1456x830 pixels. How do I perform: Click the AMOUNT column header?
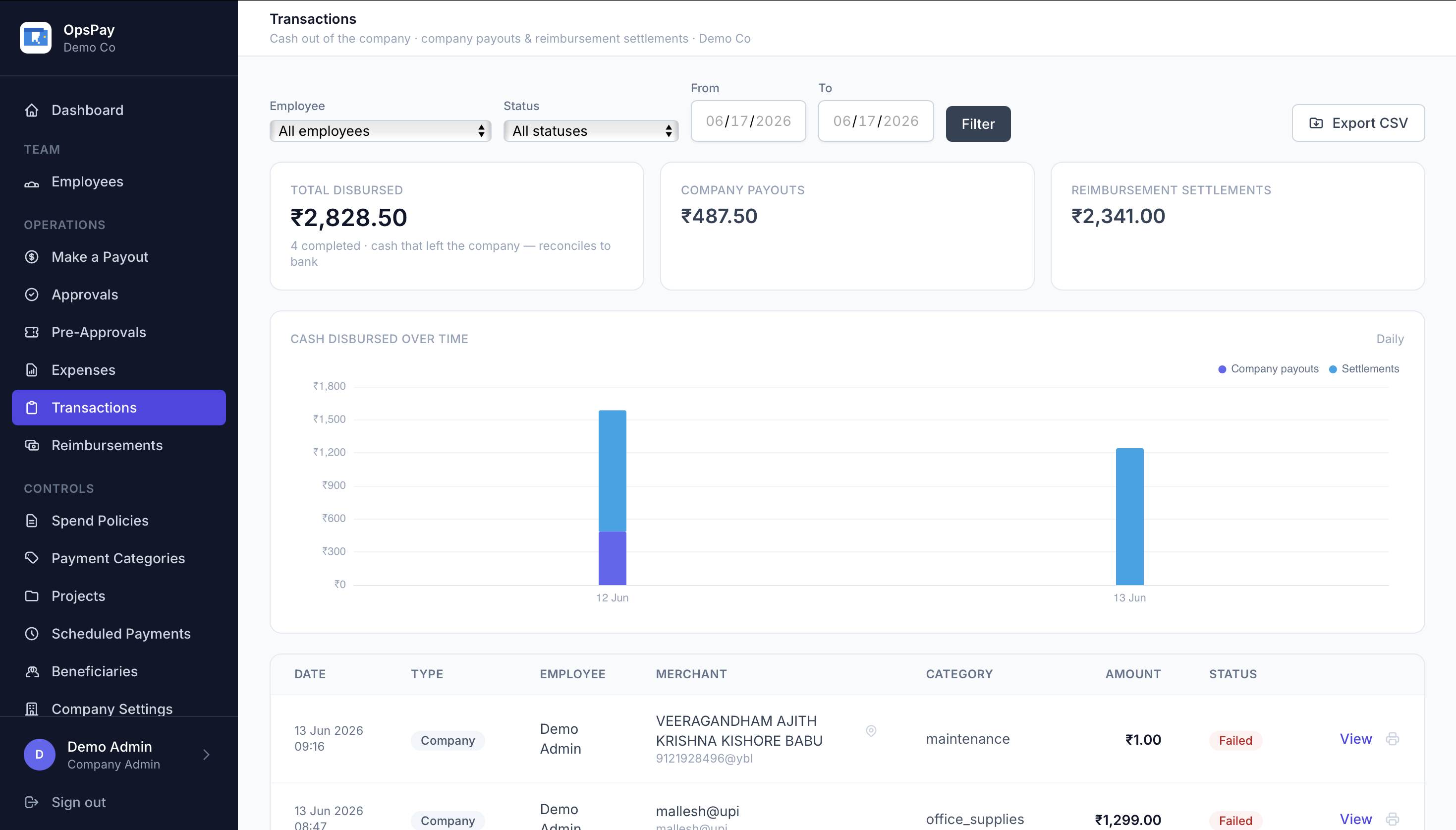1132,674
